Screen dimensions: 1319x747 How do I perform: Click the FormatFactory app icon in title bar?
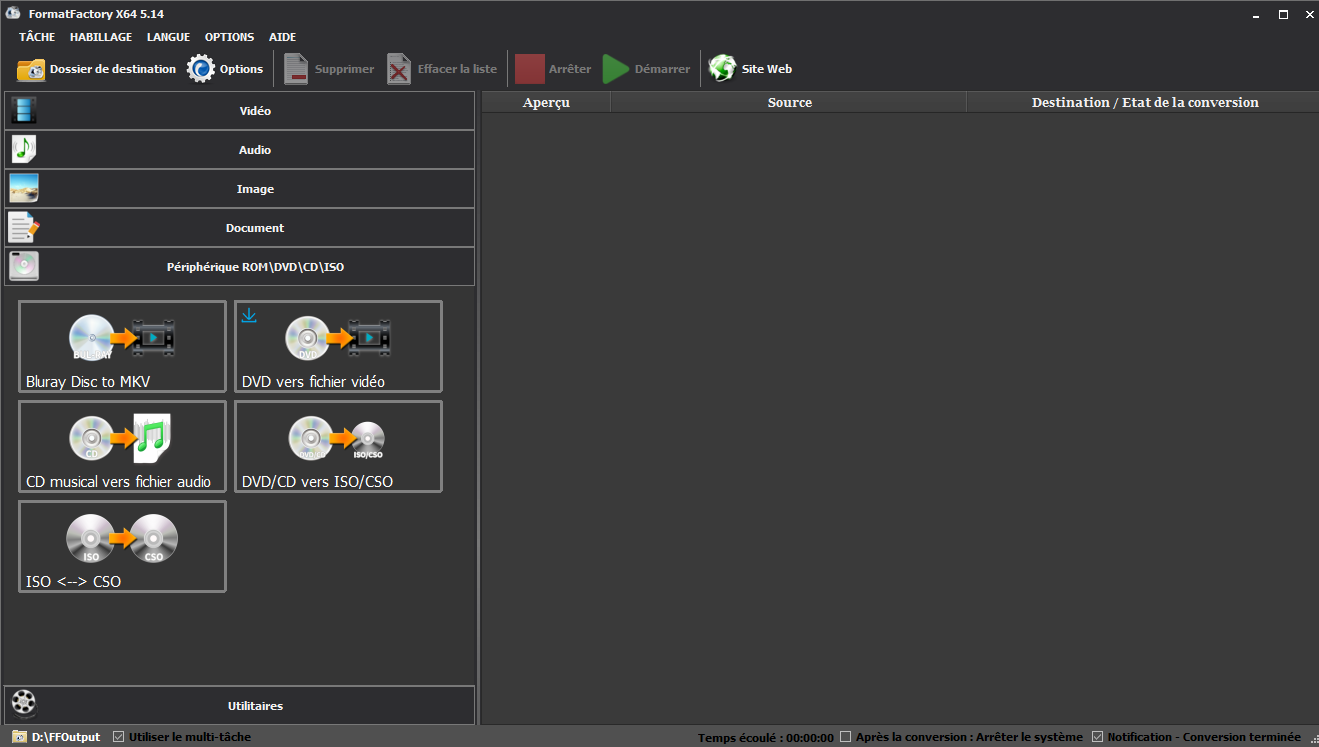click(13, 14)
